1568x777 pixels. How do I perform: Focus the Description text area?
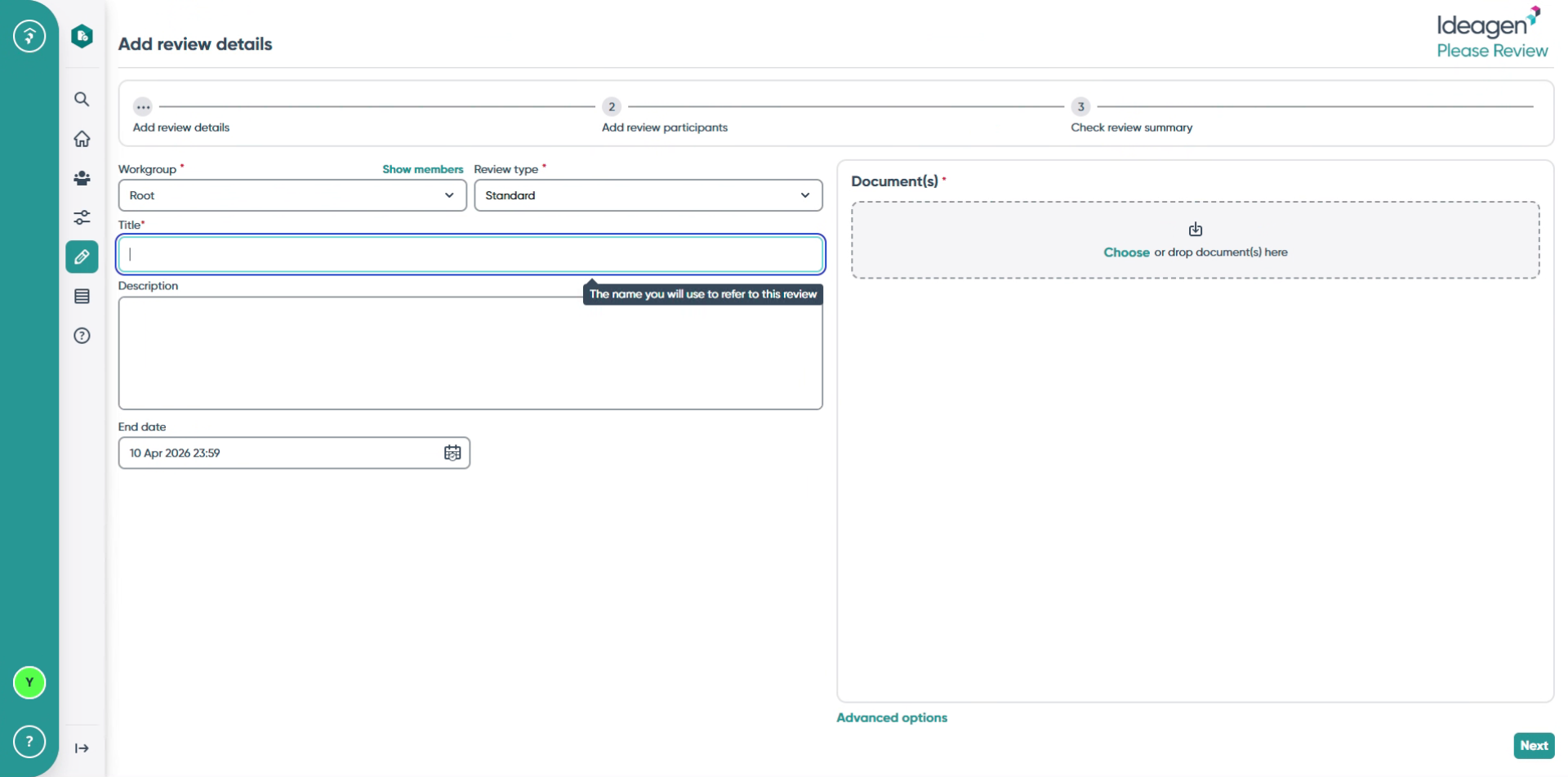point(470,353)
